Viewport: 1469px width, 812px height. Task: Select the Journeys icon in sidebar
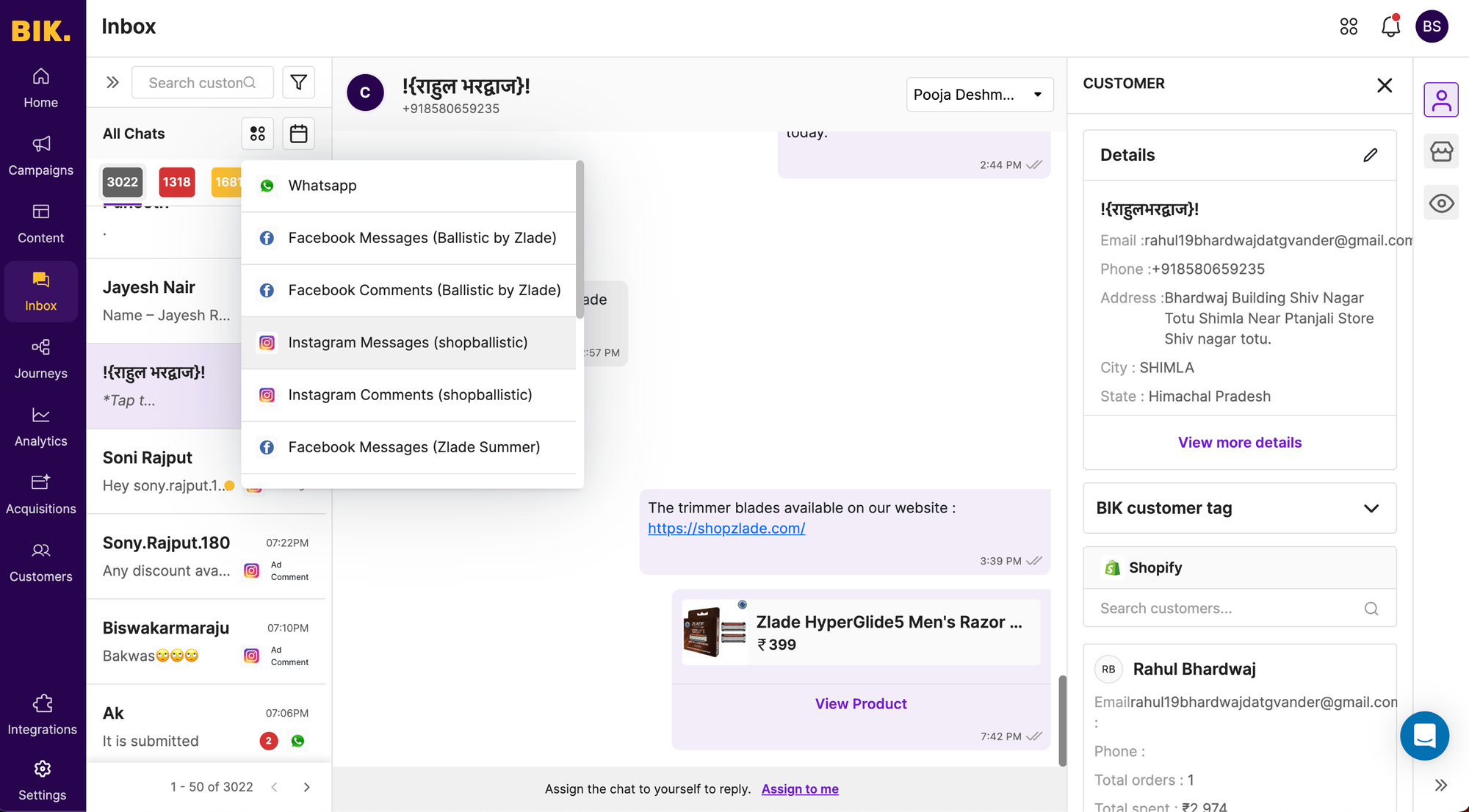point(40,358)
